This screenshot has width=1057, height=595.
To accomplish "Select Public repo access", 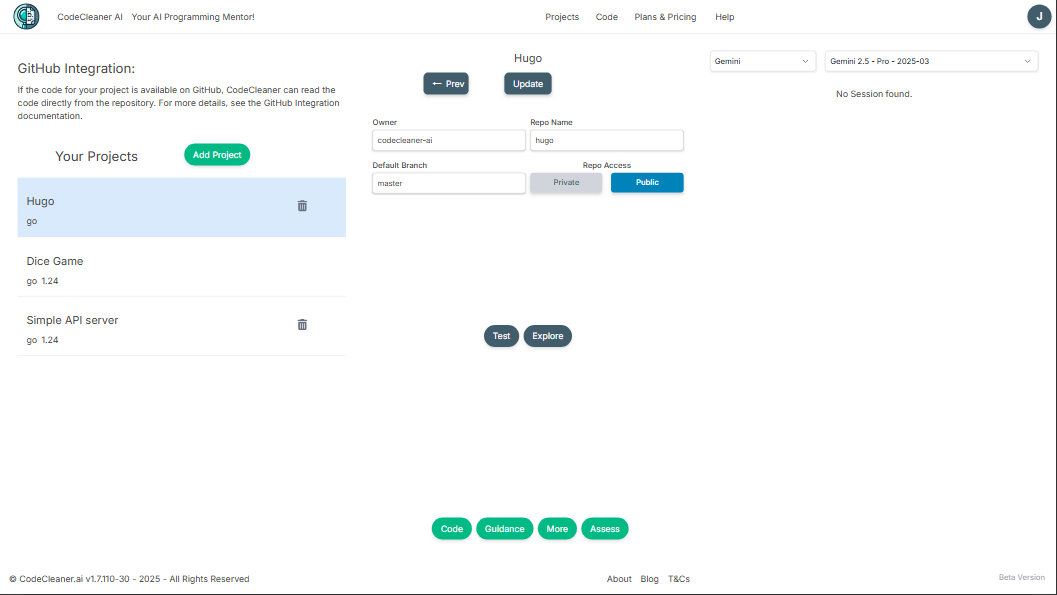I will point(647,183).
